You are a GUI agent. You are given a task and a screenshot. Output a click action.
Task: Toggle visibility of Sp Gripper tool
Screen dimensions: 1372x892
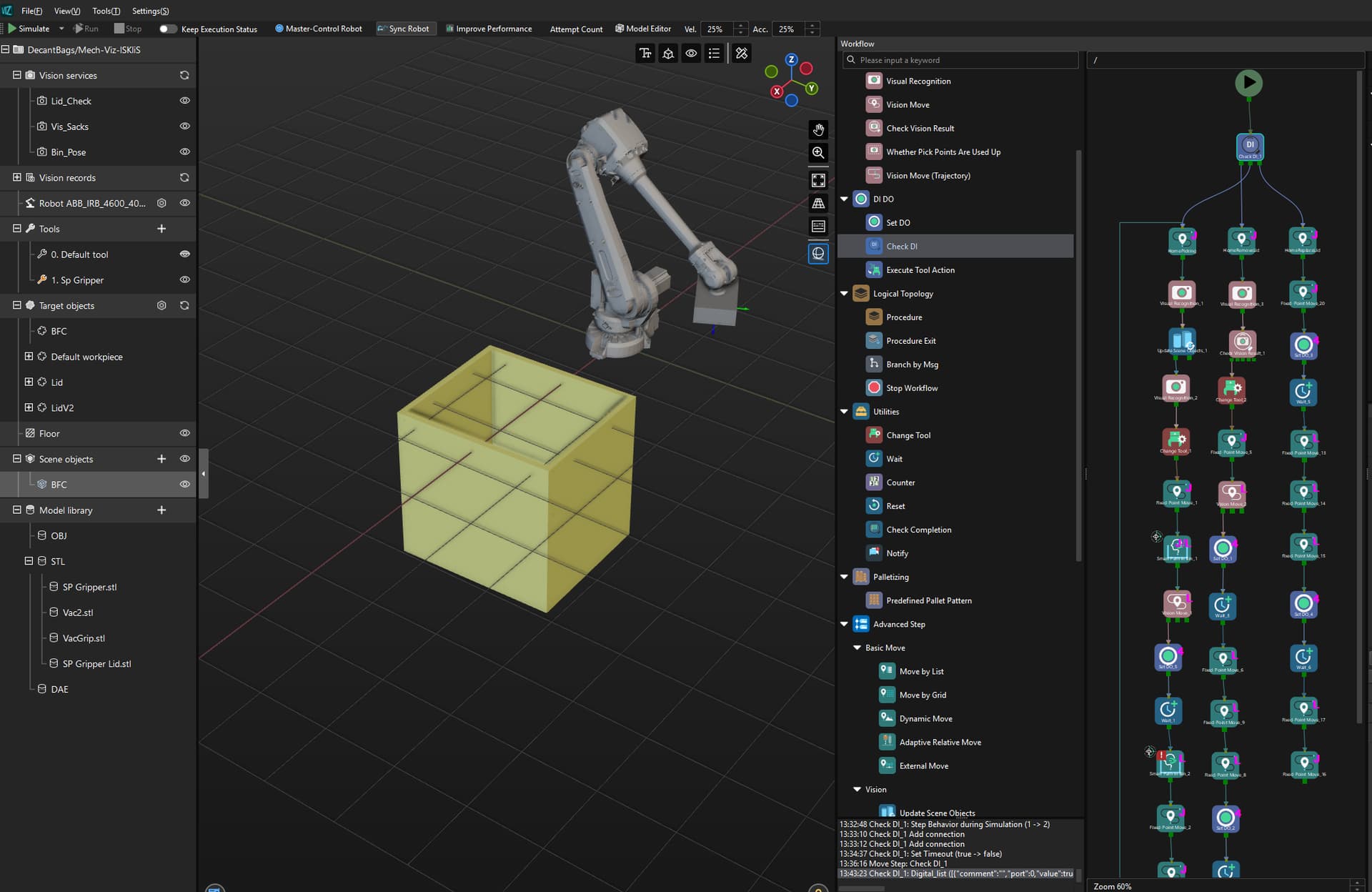tap(184, 279)
